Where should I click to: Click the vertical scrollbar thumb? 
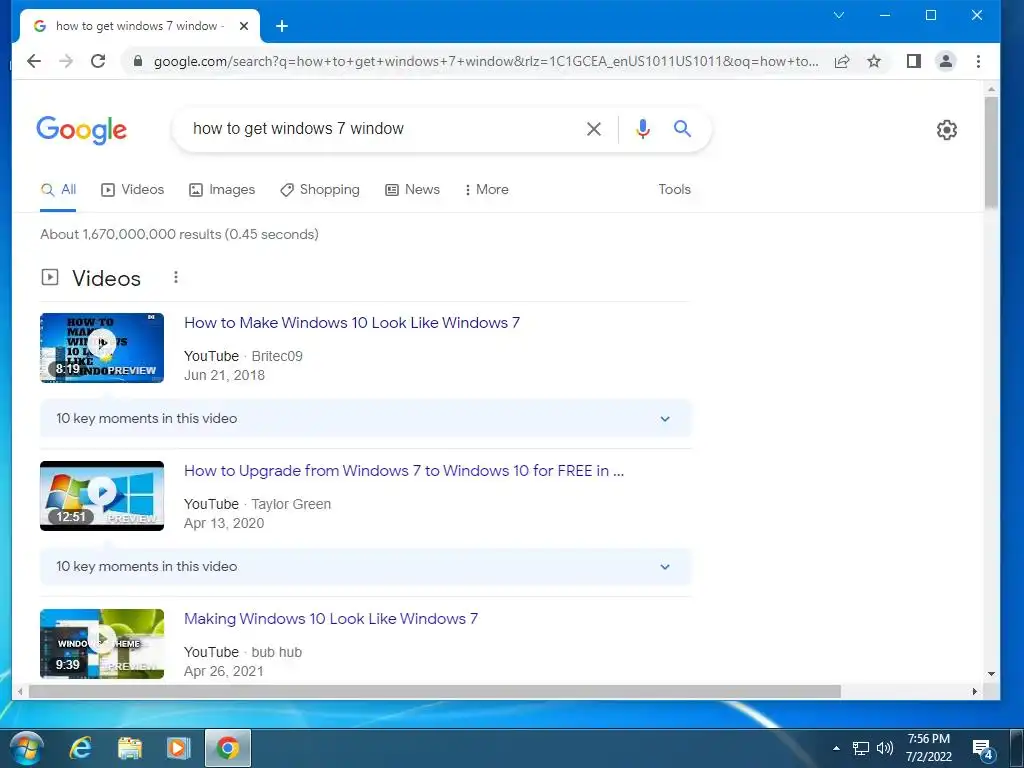(x=991, y=152)
